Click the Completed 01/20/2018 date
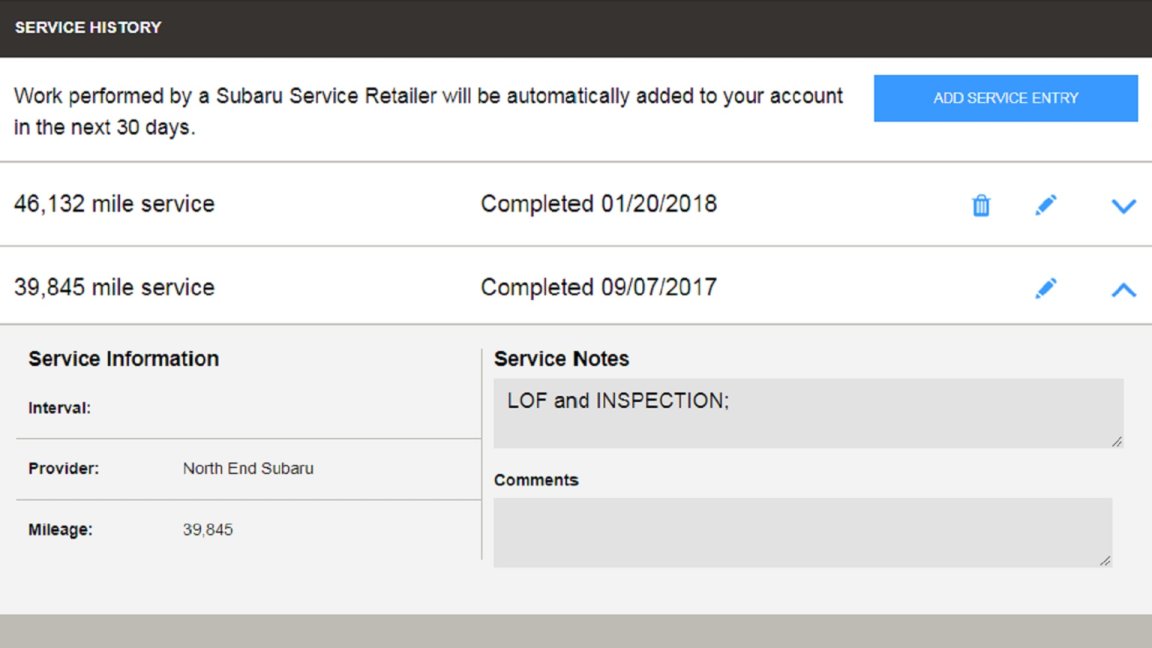 click(598, 204)
